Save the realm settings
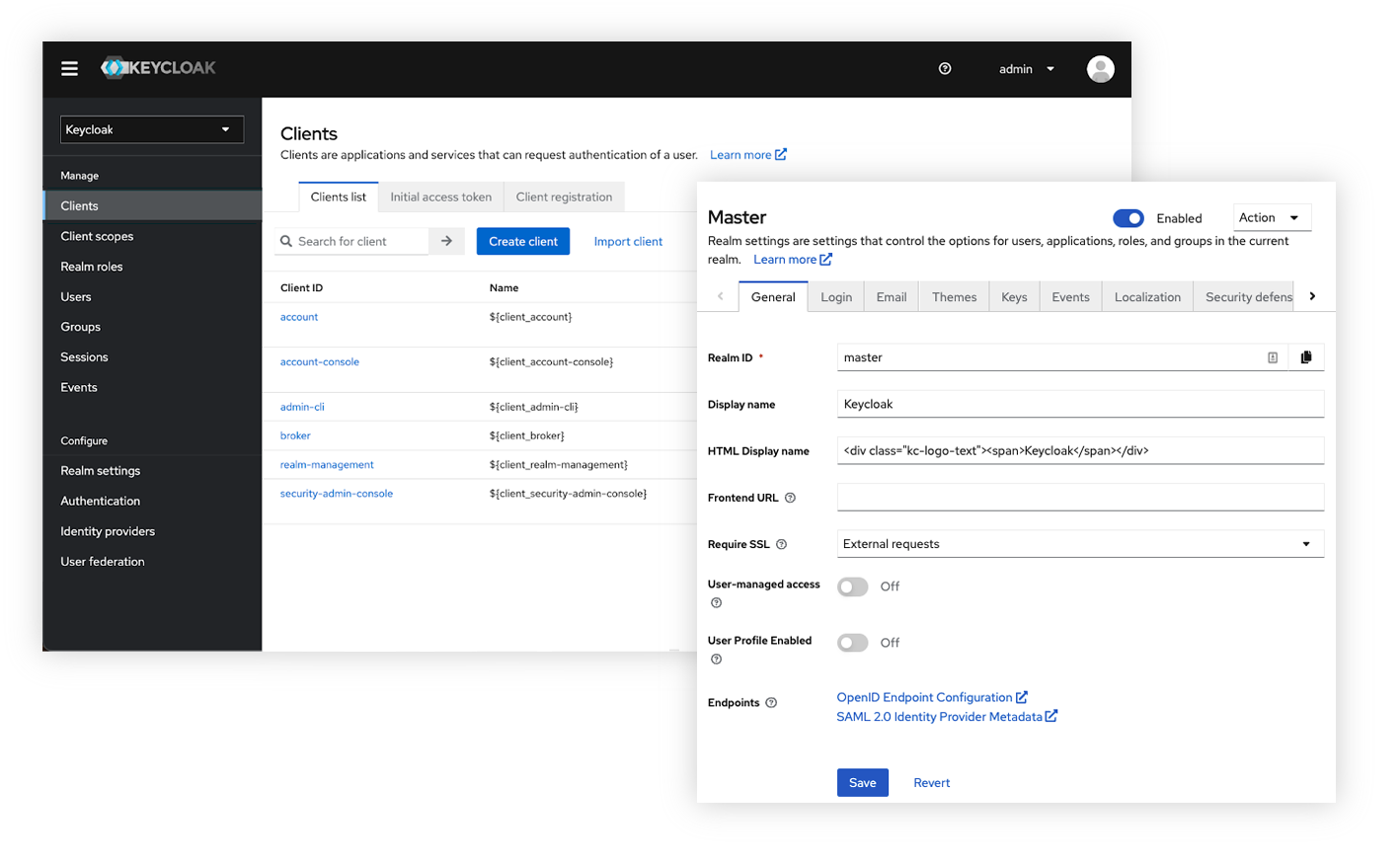Image resolution: width=1400 pixels, height=862 pixels. coord(863,782)
